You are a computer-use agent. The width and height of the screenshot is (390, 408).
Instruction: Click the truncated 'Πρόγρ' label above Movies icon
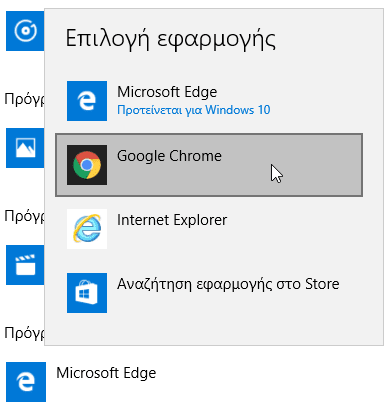[x=24, y=216]
